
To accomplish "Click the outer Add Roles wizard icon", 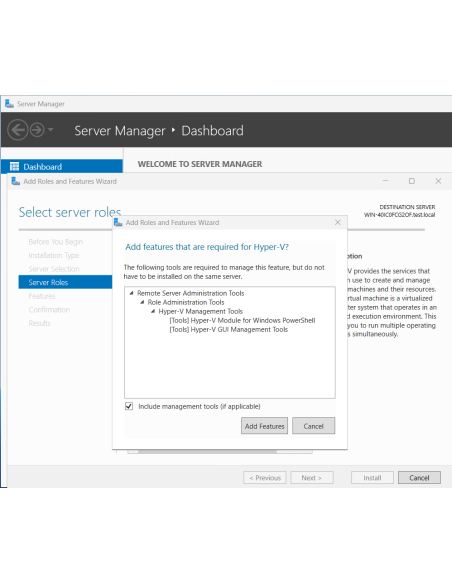I will point(16,181).
